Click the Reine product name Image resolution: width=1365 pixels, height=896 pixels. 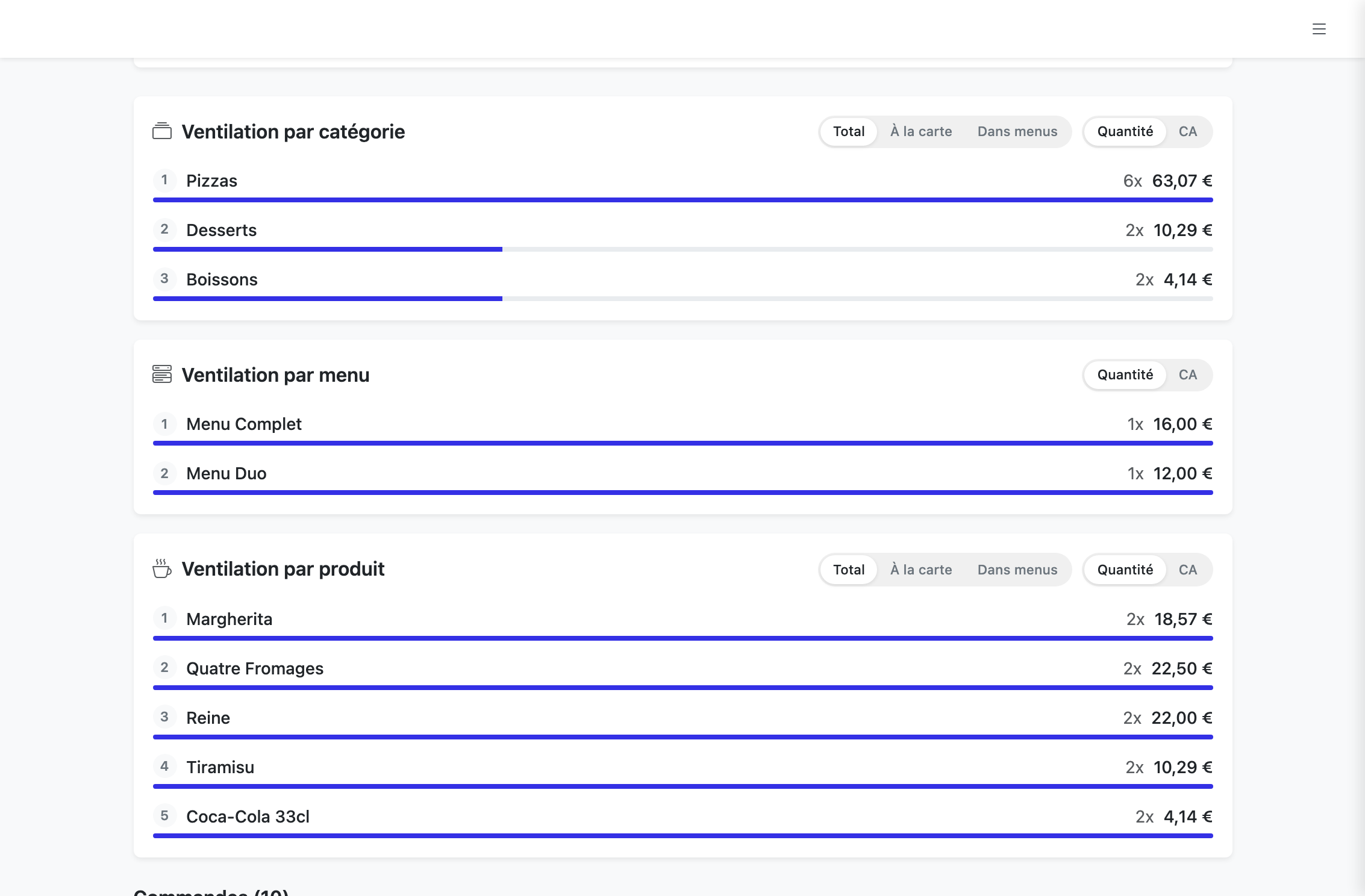click(x=208, y=718)
